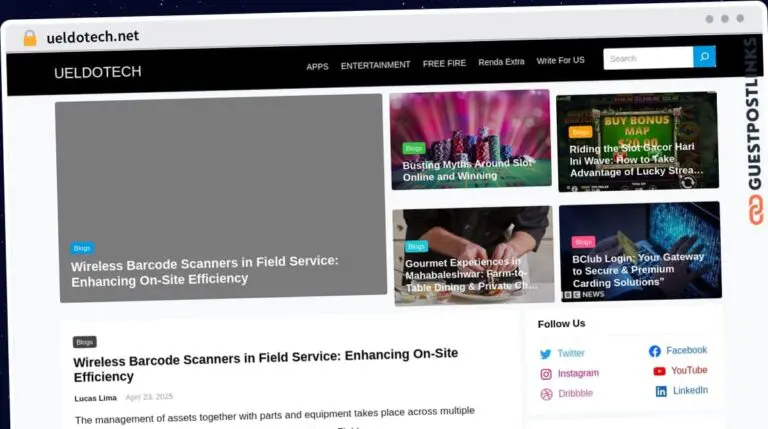Open Busting Myths Around Slot Online thumbnail
This screenshot has height=429, width=768.
[471, 140]
